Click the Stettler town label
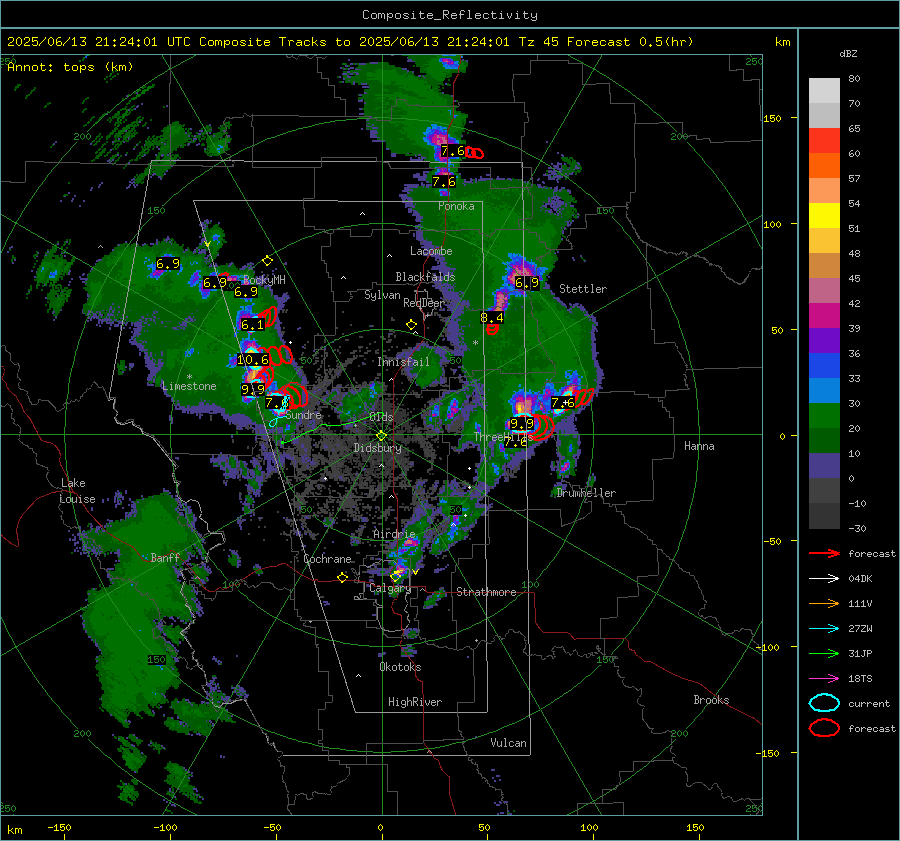 pyautogui.click(x=583, y=289)
